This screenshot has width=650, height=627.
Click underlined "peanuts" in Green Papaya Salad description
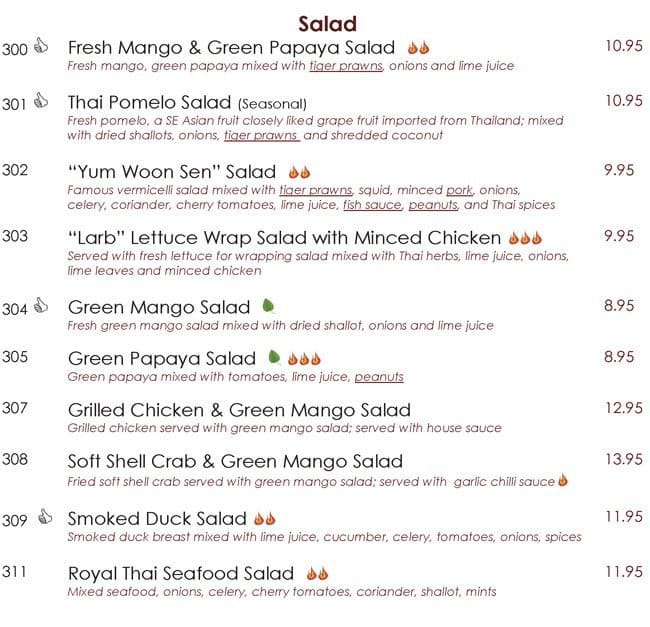pyautogui.click(x=379, y=377)
